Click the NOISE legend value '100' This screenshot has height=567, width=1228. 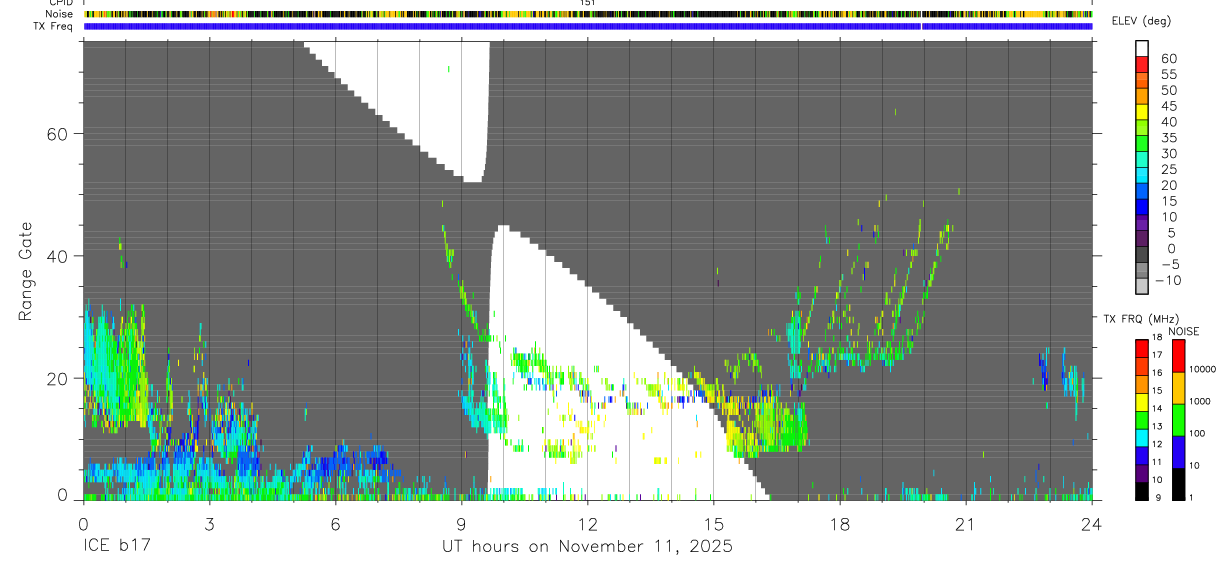pos(1196,433)
